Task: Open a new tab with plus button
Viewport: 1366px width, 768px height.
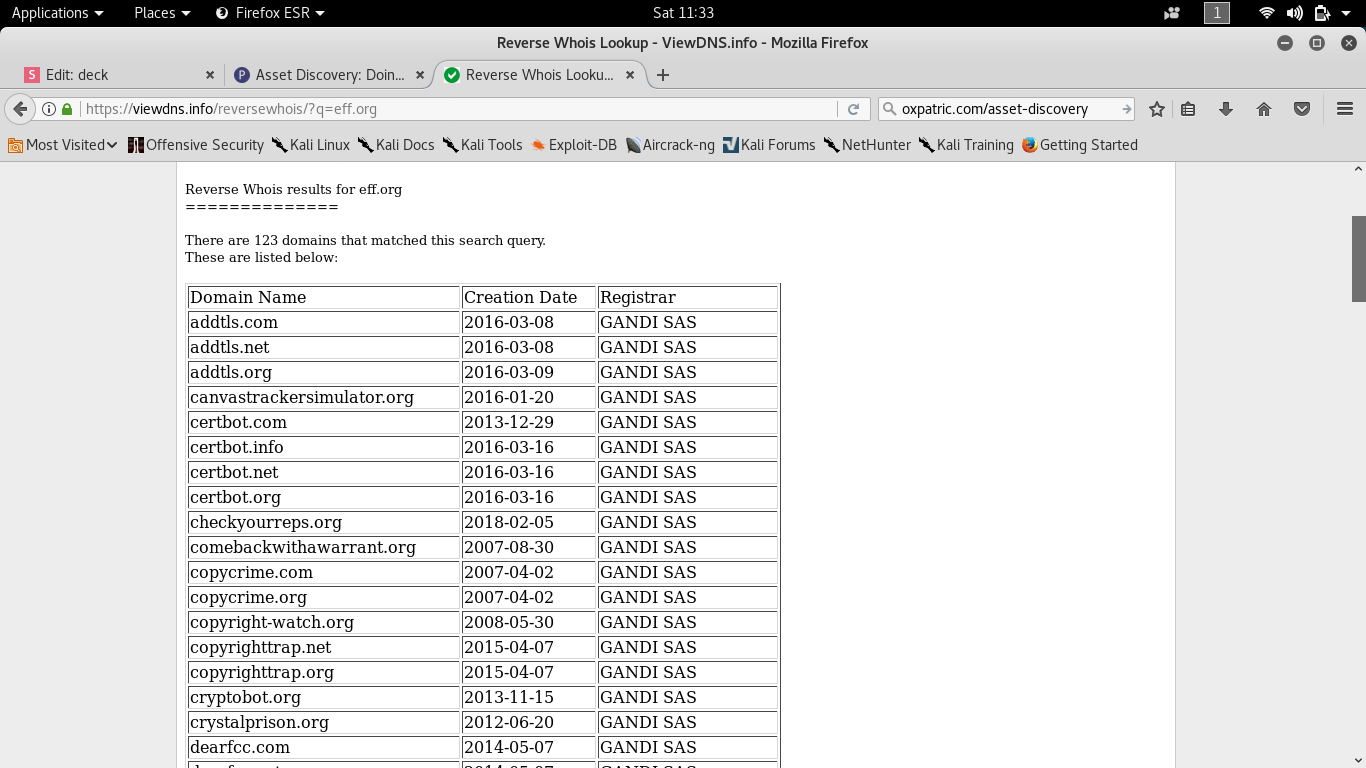Action: (x=662, y=75)
